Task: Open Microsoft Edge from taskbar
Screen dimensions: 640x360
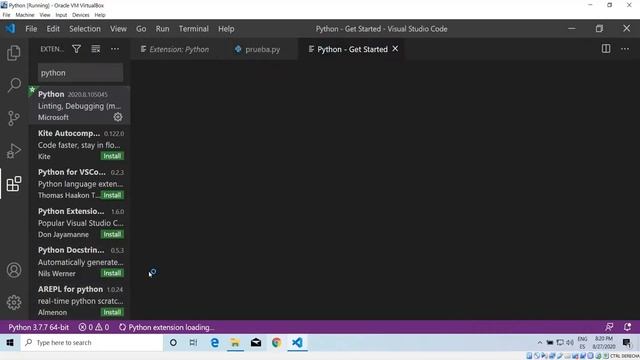Action: pyautogui.click(x=214, y=342)
